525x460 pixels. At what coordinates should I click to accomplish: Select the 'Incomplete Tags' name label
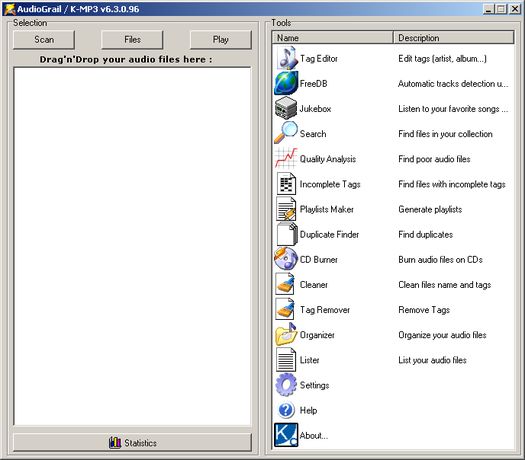point(330,184)
